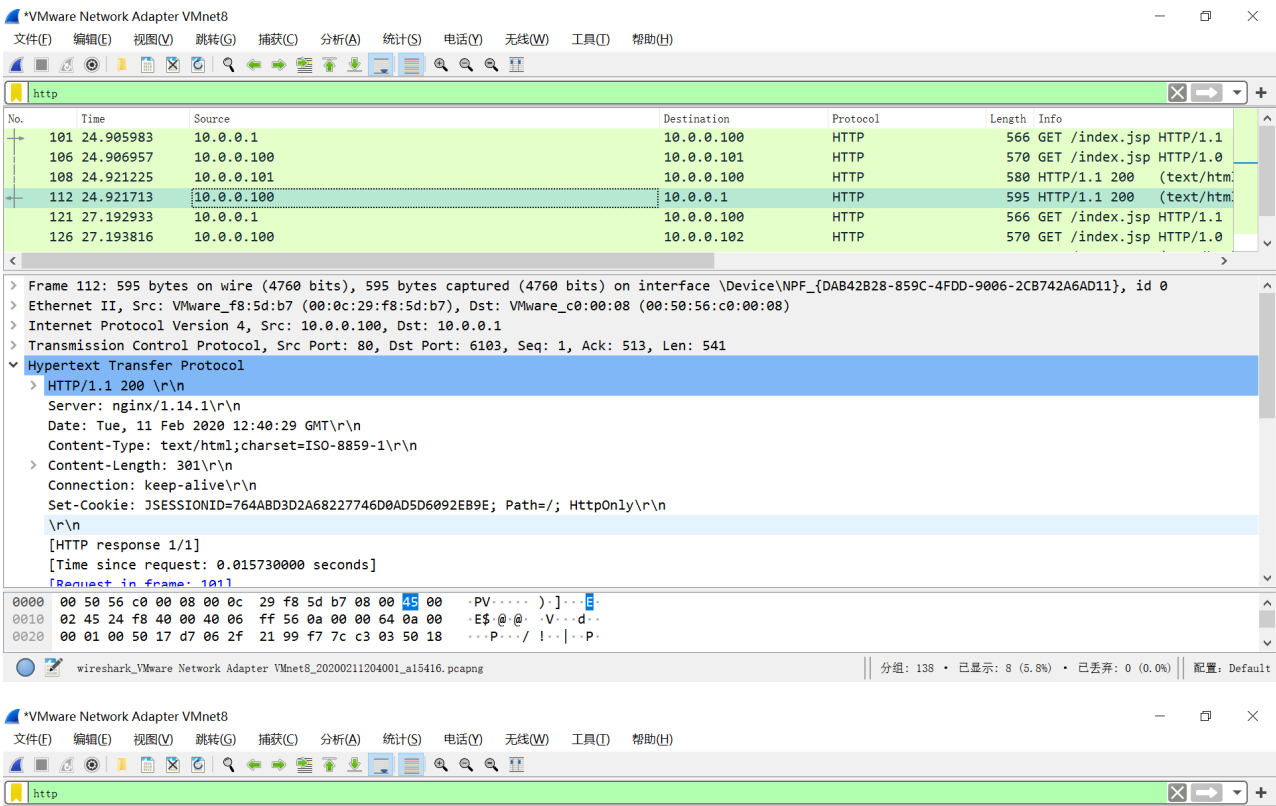Add a filter button with the upper plus icon
This screenshot has width=1276, height=806.
click(x=1261, y=93)
